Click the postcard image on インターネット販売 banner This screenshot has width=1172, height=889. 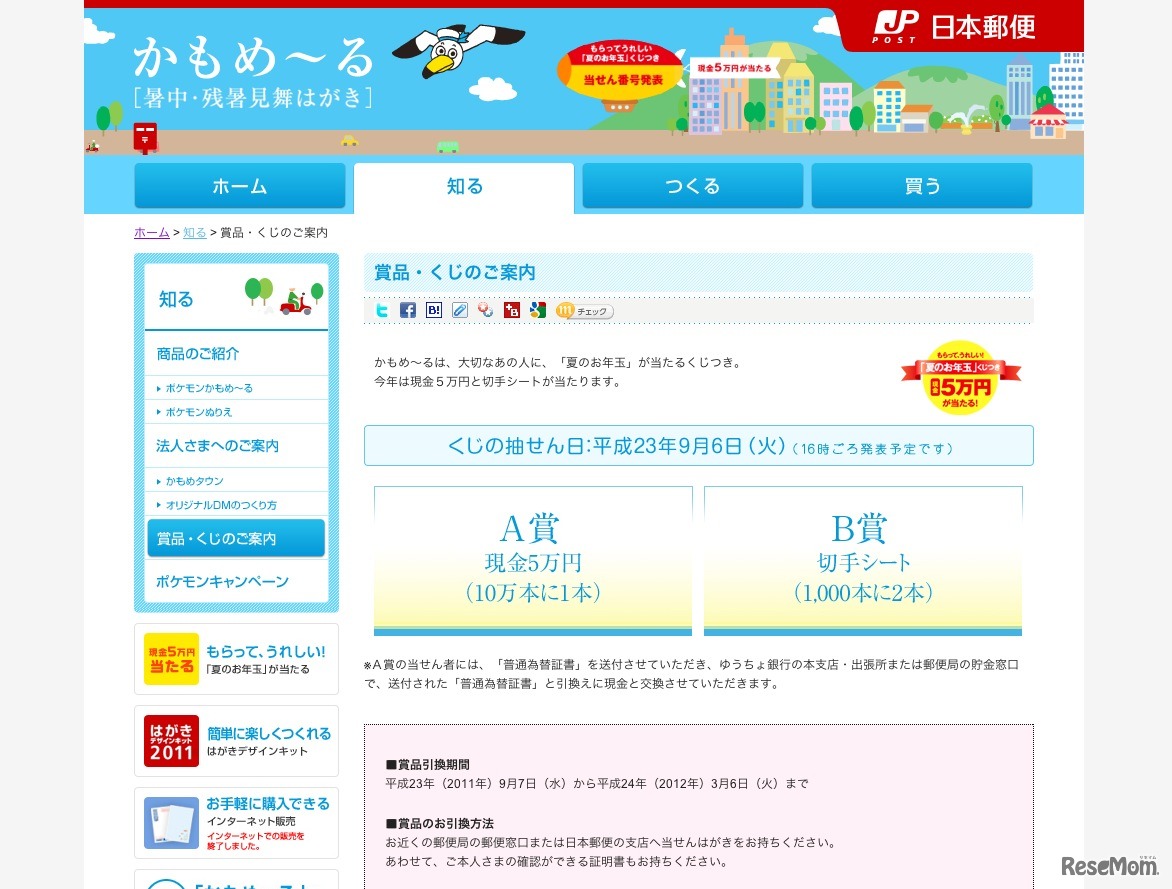[171, 823]
